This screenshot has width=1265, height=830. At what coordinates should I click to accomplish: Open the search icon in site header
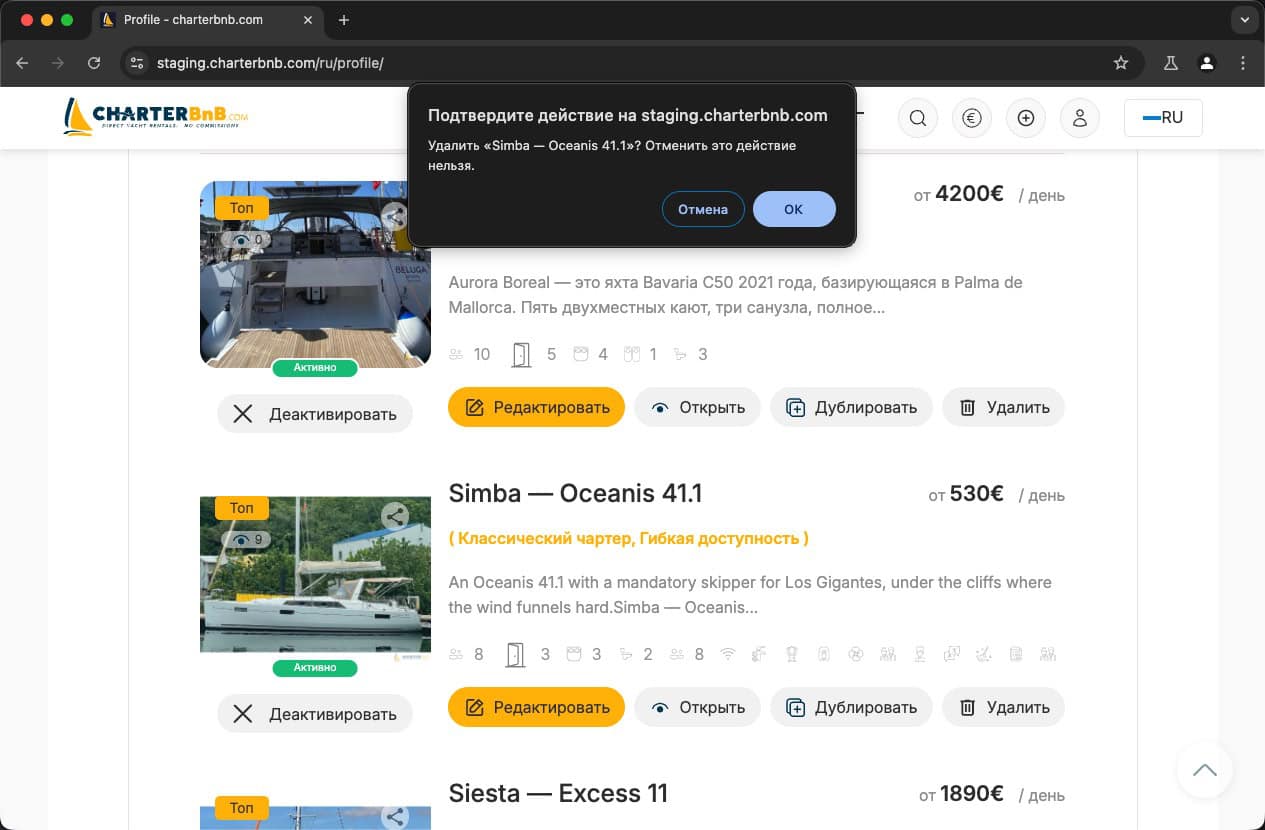tap(917, 118)
